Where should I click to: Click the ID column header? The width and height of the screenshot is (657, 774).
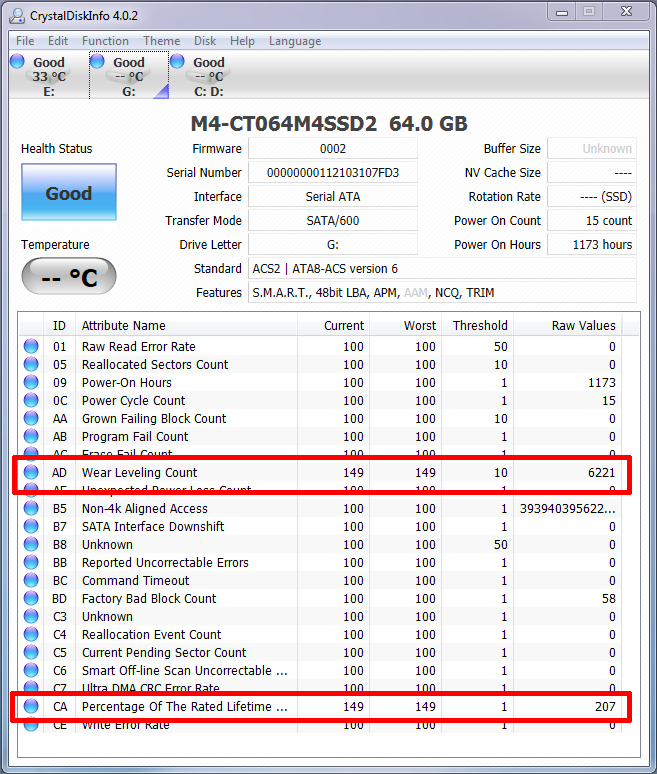click(x=59, y=325)
